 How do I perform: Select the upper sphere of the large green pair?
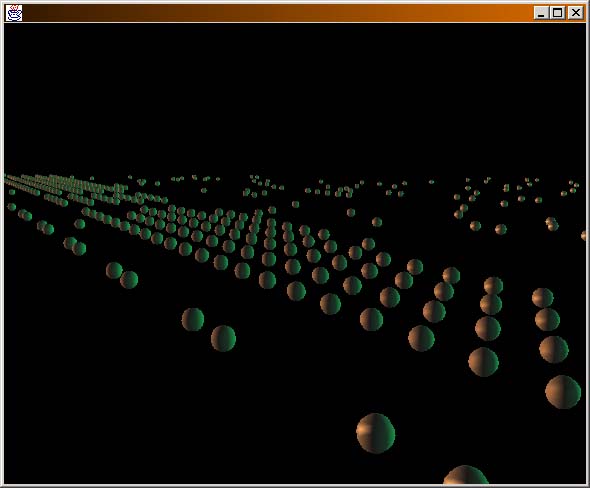193,319
